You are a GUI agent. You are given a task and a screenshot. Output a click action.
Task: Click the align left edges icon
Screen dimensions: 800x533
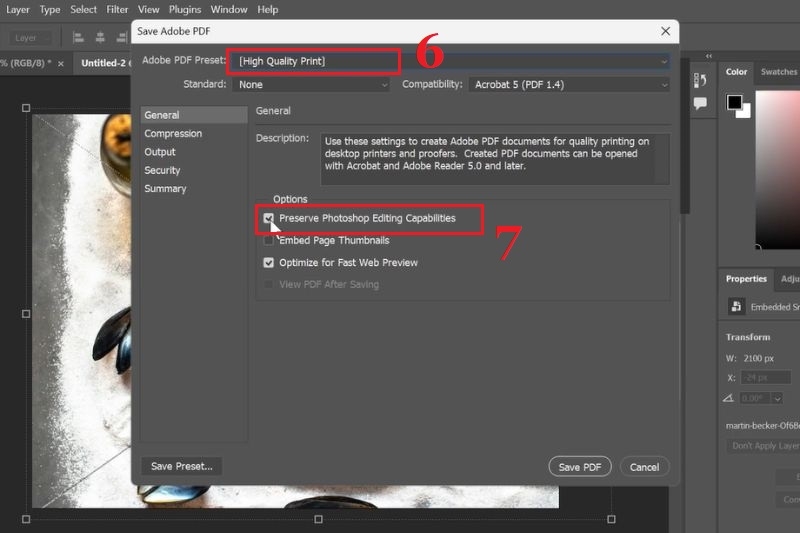tap(79, 38)
